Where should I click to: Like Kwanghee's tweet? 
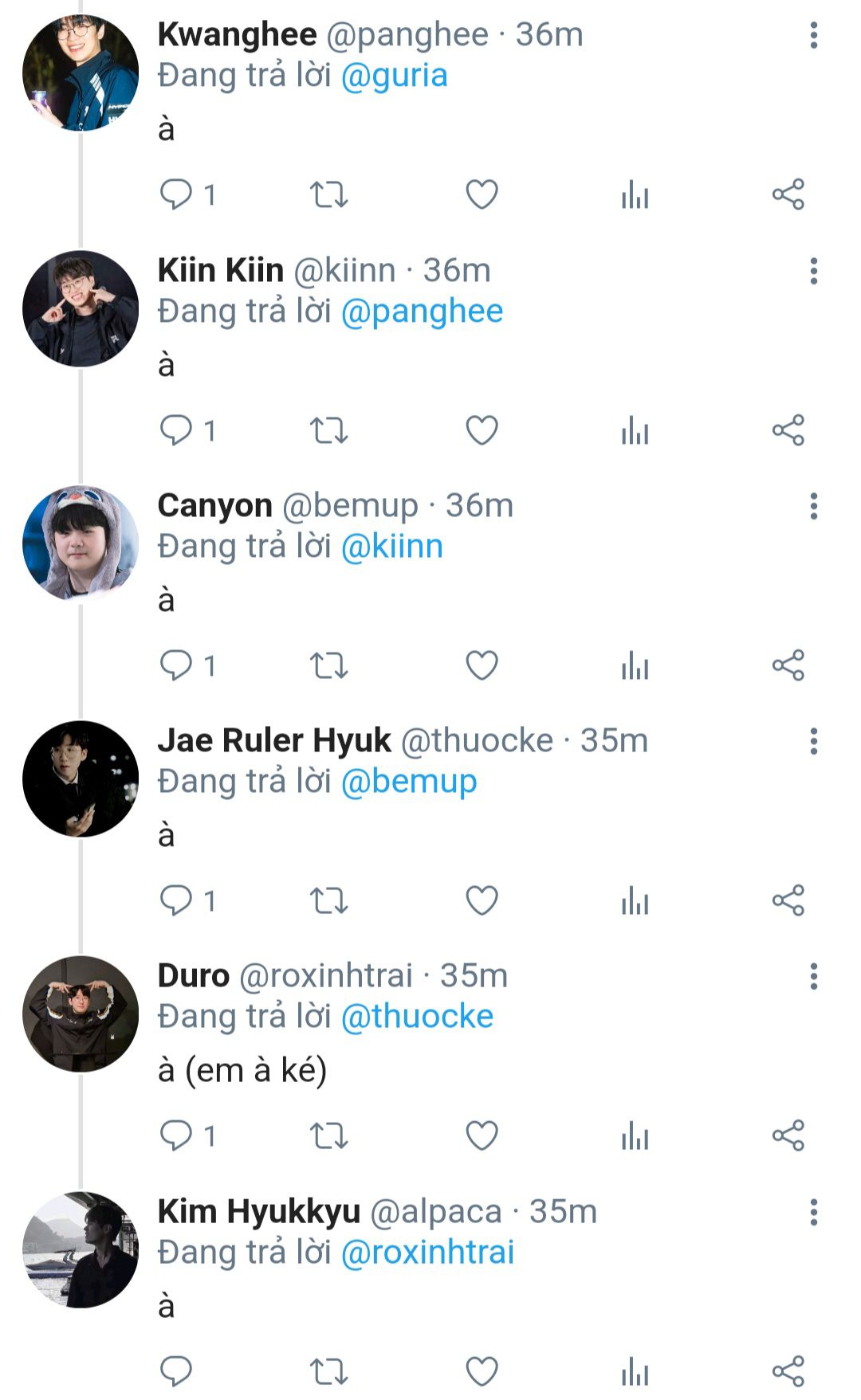pos(482,194)
